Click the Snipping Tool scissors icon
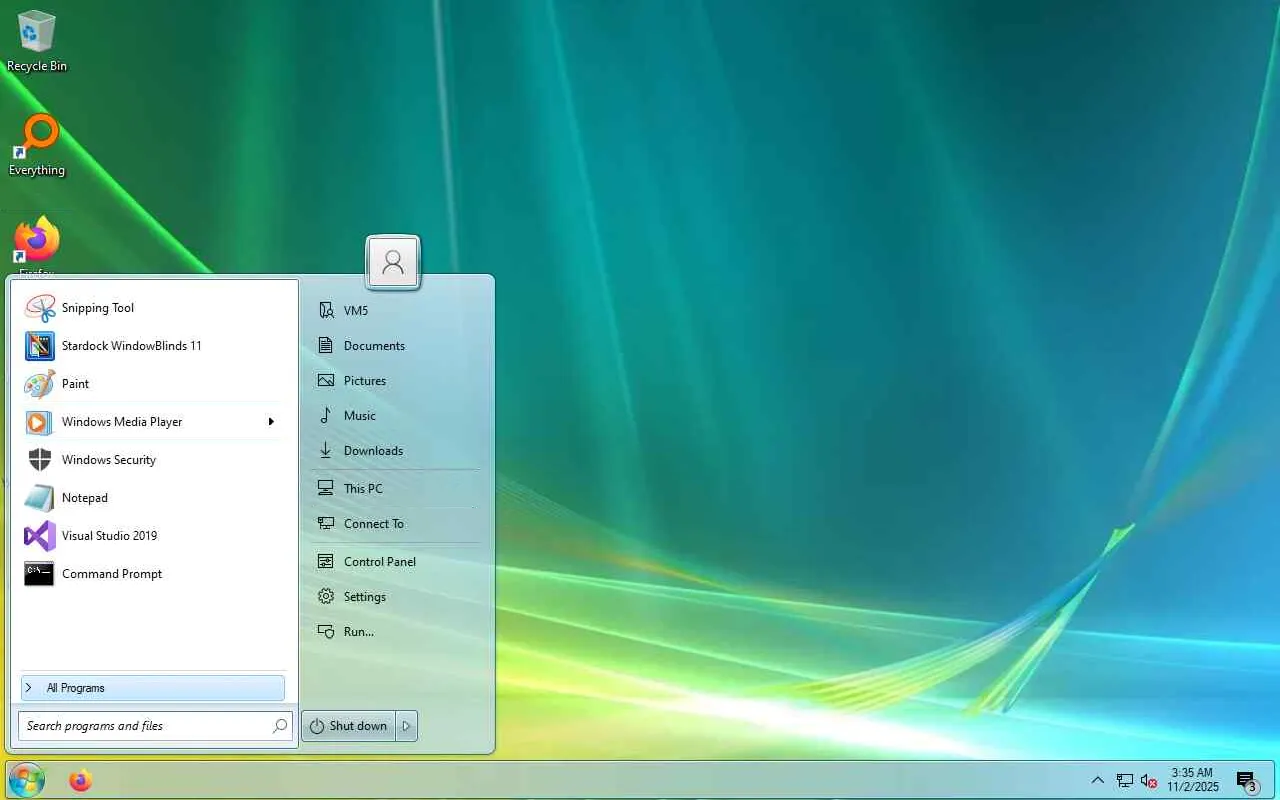1280x800 pixels. coord(40,308)
